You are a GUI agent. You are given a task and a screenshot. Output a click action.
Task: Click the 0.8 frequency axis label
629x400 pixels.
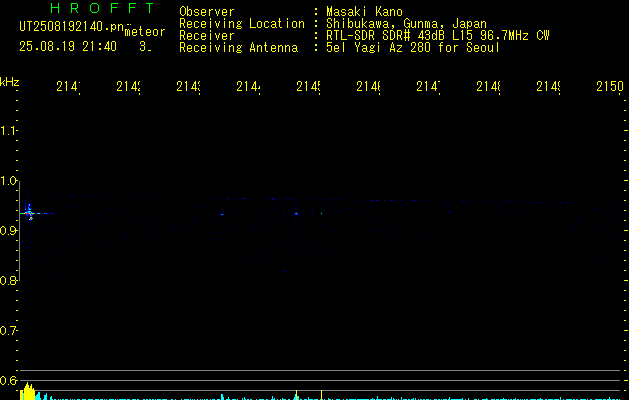click(8, 280)
